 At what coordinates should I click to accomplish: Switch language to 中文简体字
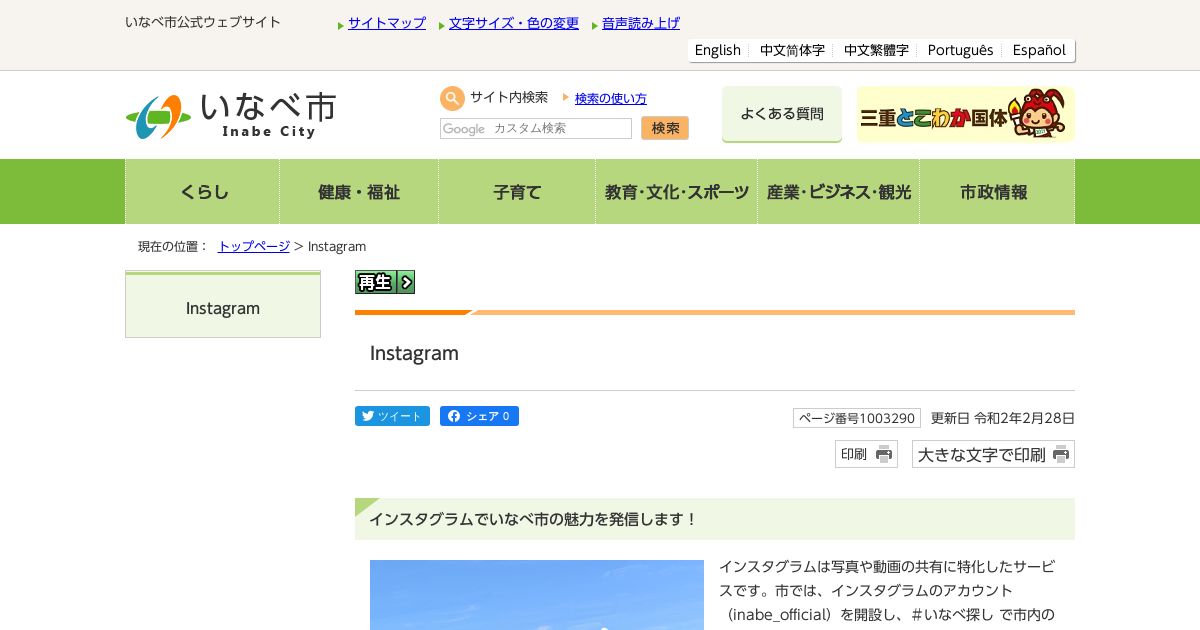point(792,50)
